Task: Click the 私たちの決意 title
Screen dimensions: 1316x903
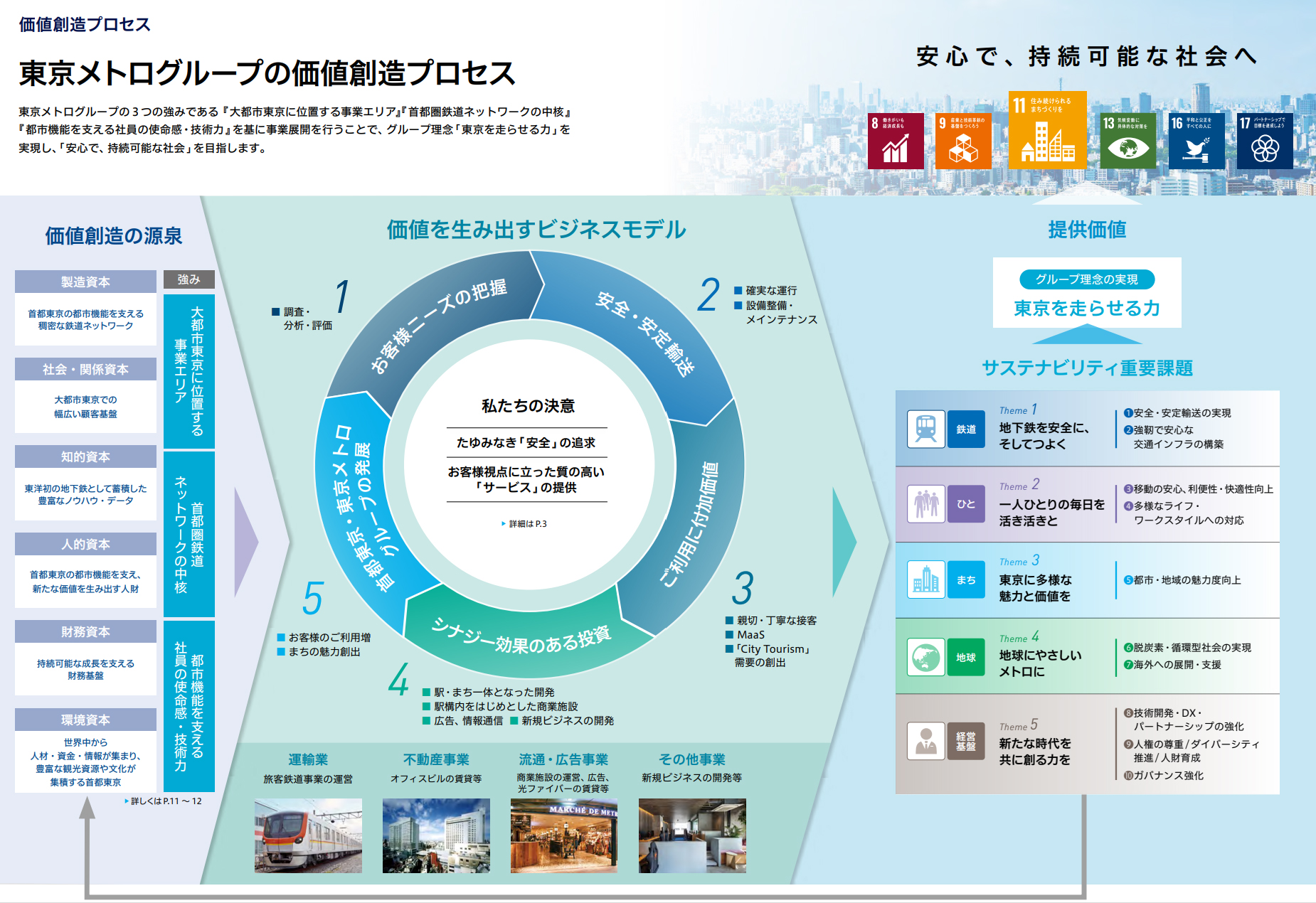Action: point(528,406)
